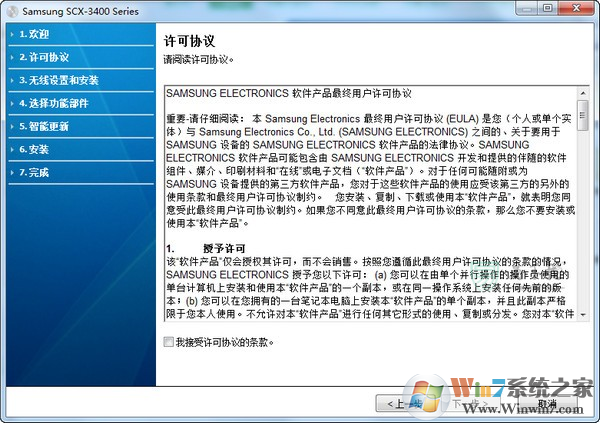Select step 6 Install in the sidebar
The image size is (600, 423).
point(81,149)
